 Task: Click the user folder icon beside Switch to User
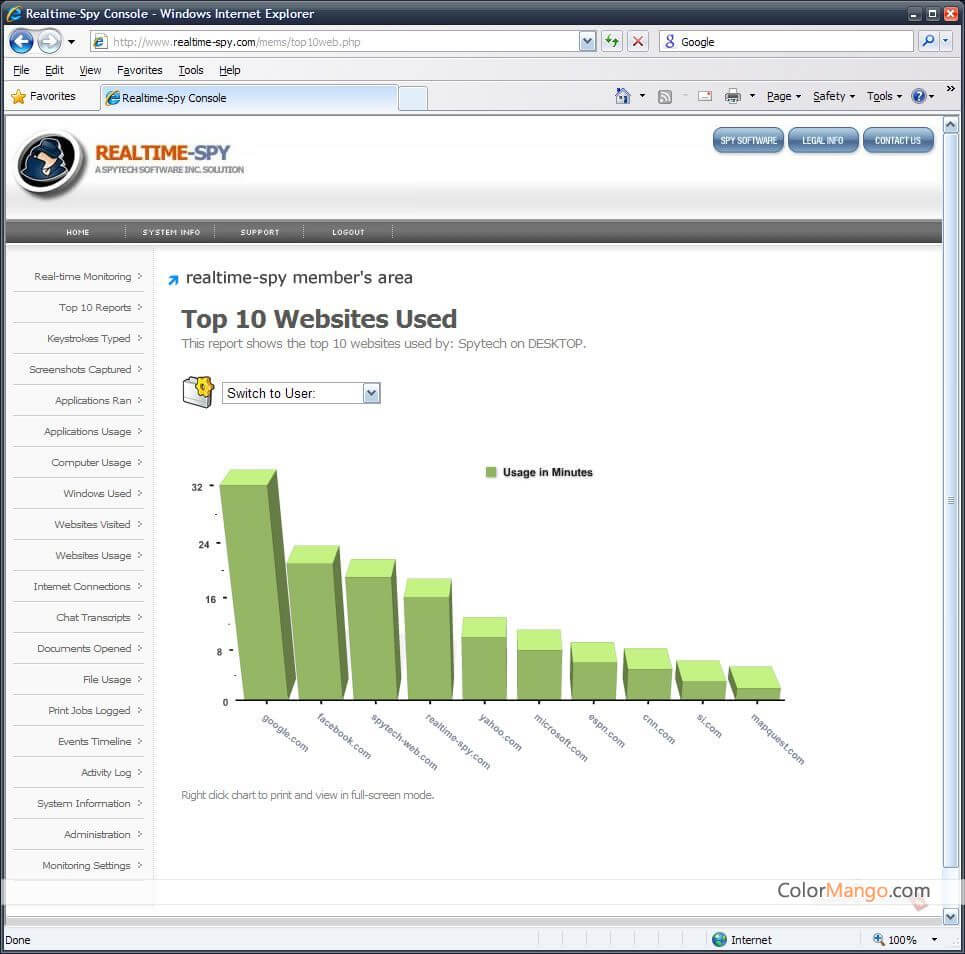click(198, 392)
